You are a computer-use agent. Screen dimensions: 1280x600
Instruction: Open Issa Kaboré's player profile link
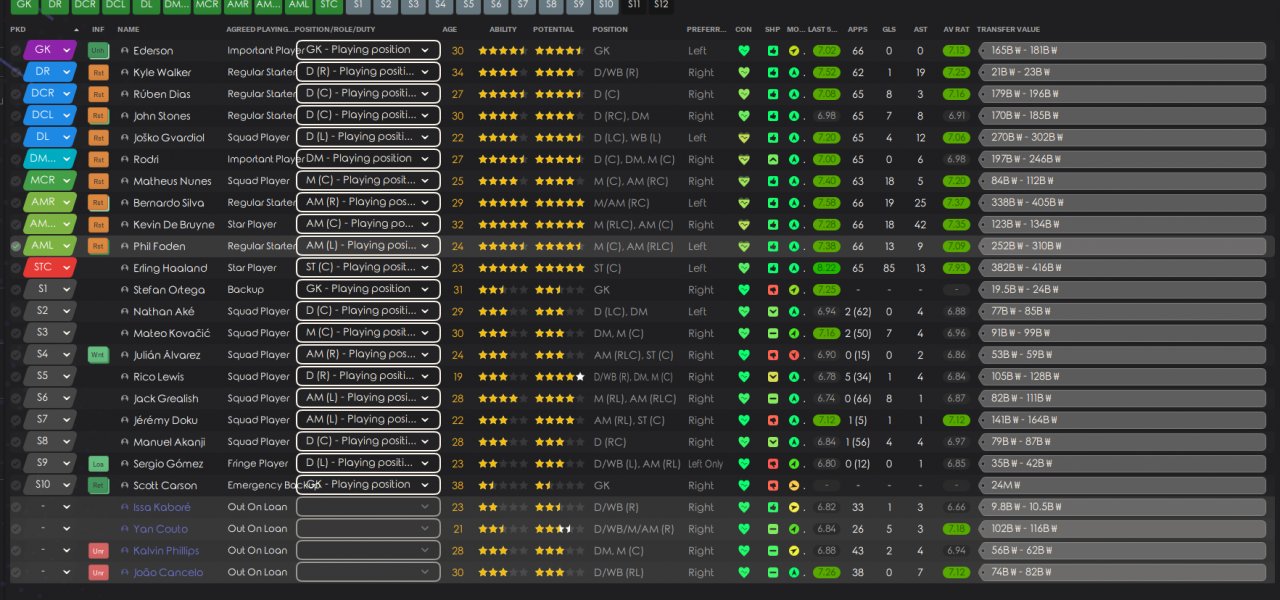[162, 507]
